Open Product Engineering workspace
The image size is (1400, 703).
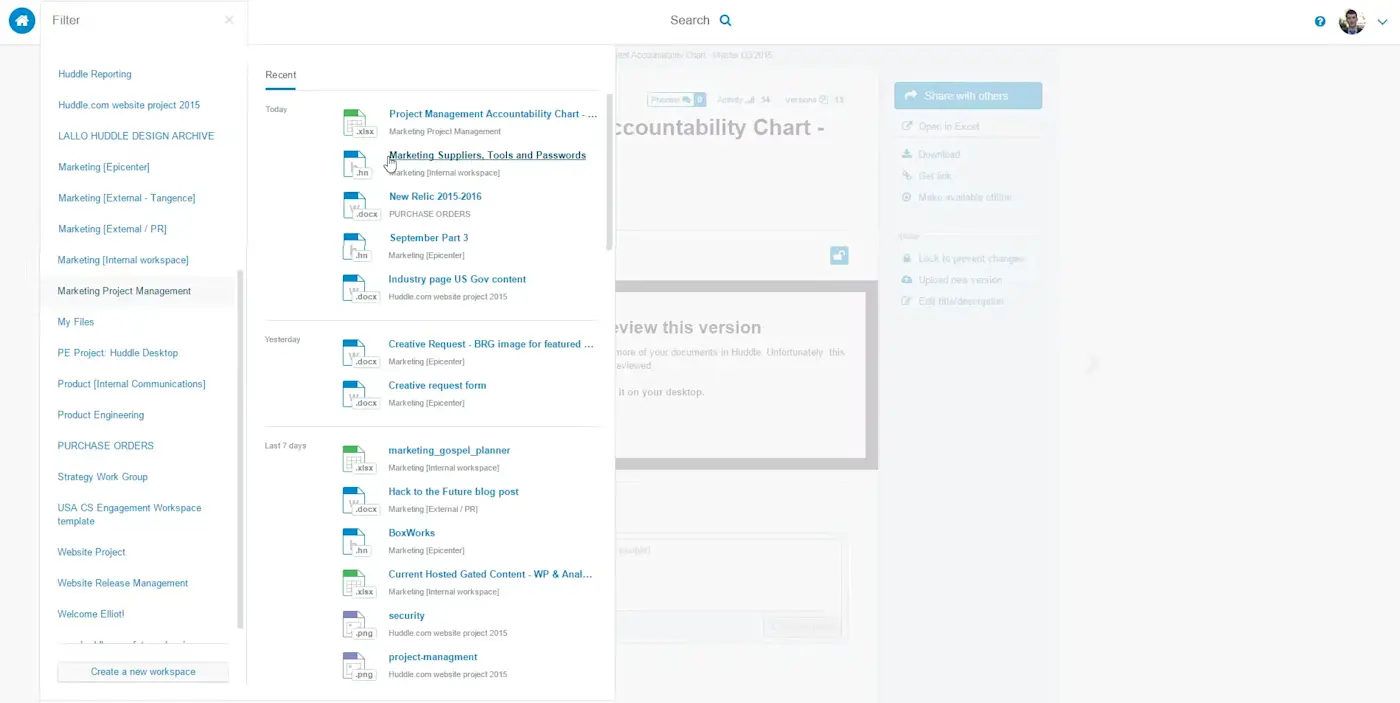pyautogui.click(x=101, y=415)
